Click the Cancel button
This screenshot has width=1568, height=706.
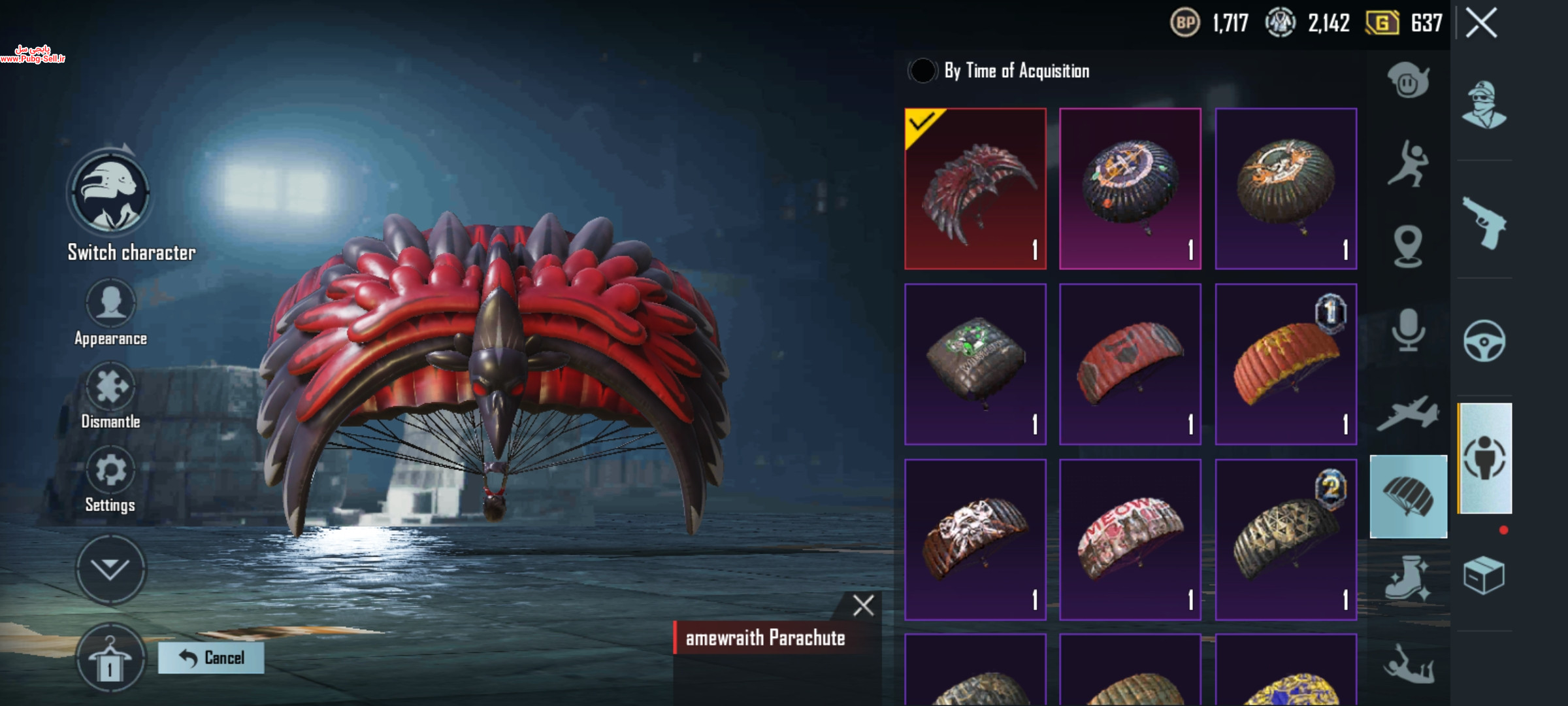(x=211, y=658)
